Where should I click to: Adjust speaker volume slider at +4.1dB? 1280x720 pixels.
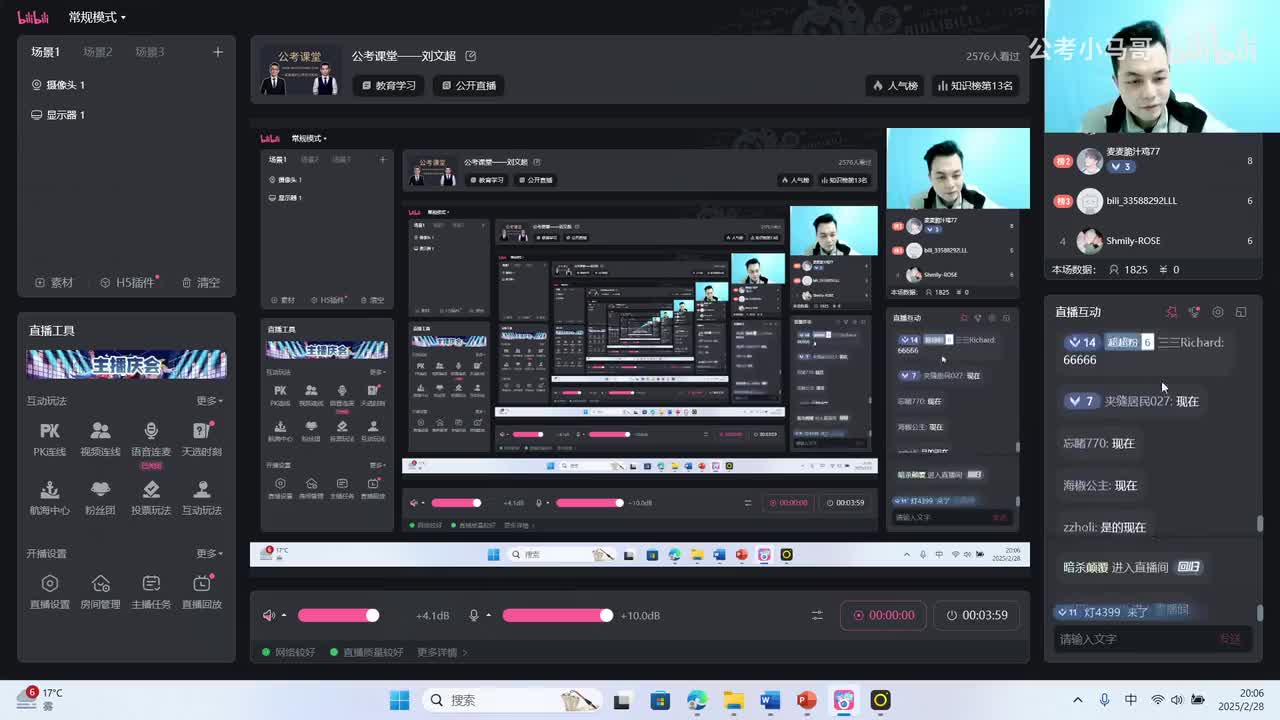338,615
